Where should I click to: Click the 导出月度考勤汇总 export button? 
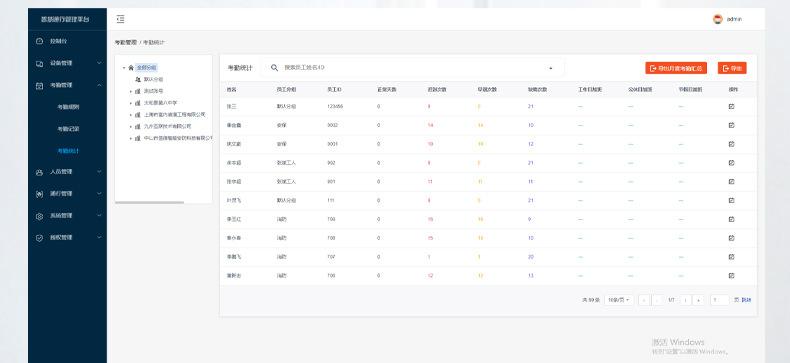point(676,68)
